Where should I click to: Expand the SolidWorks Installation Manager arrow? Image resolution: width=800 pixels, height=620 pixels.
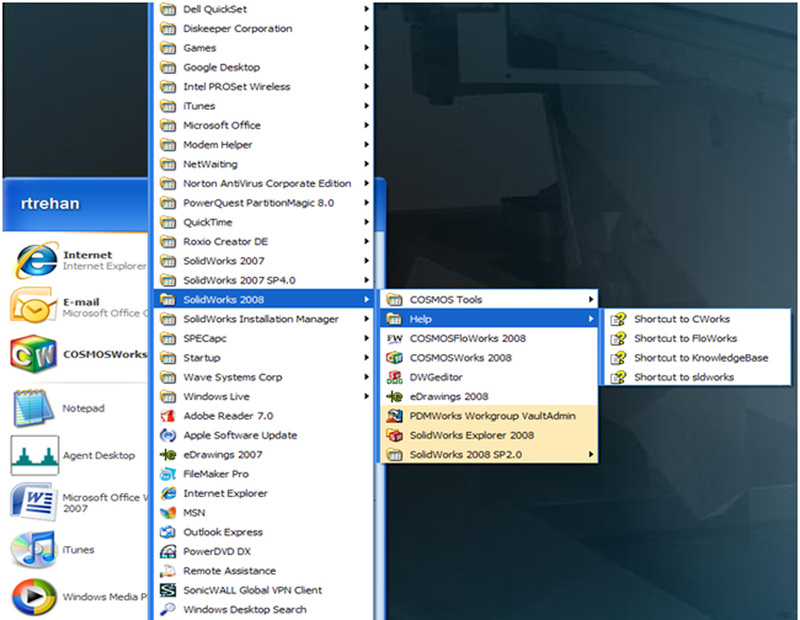click(366, 319)
